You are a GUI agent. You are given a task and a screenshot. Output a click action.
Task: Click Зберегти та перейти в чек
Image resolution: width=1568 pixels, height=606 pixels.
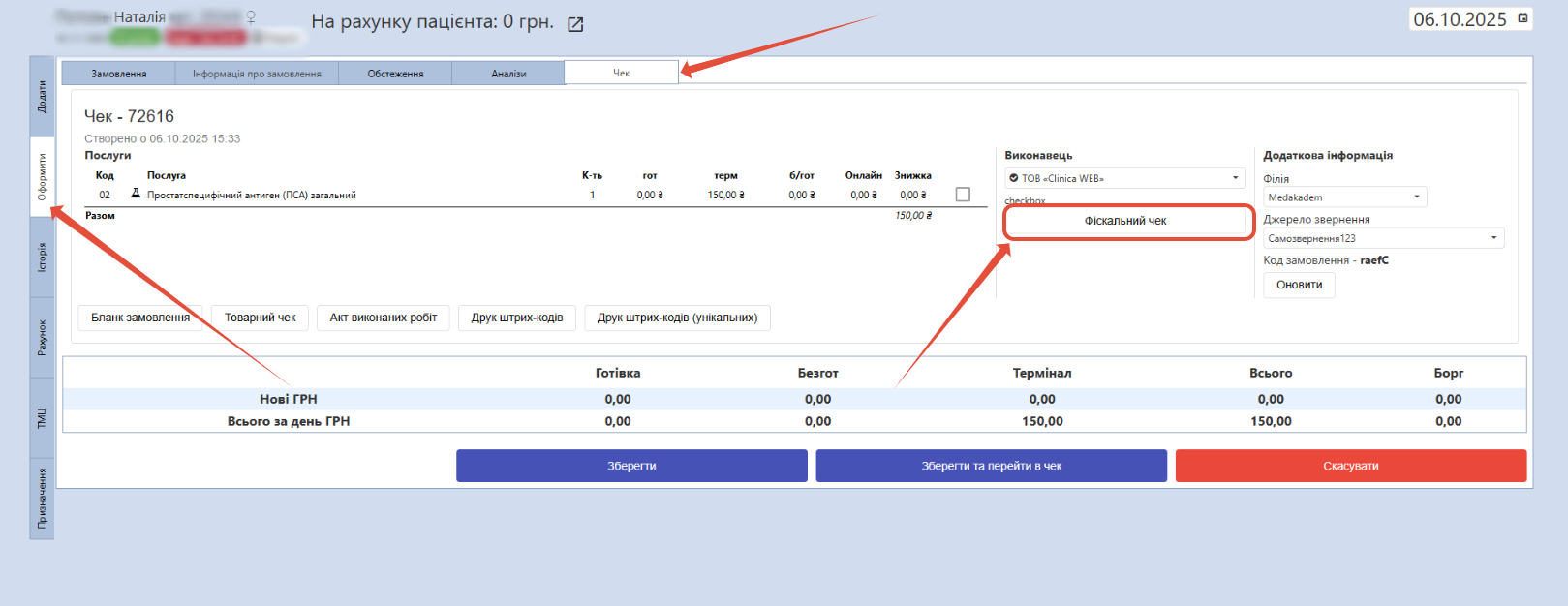(x=991, y=466)
